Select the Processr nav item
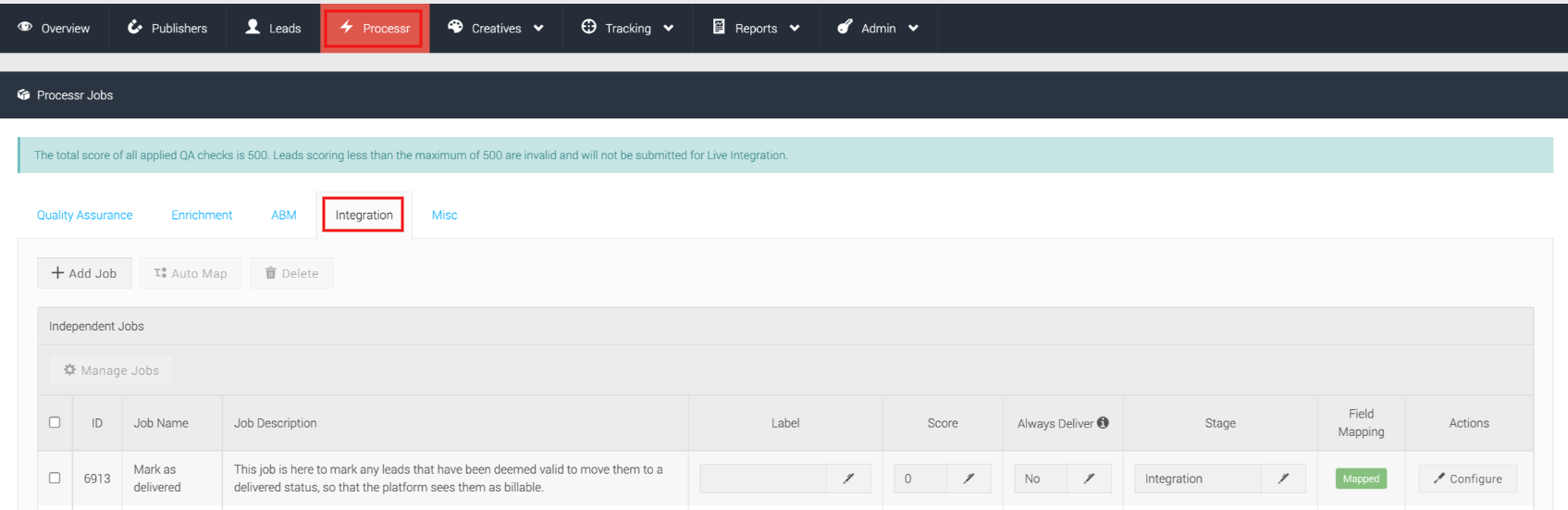The height and width of the screenshot is (510, 1568). [x=375, y=28]
